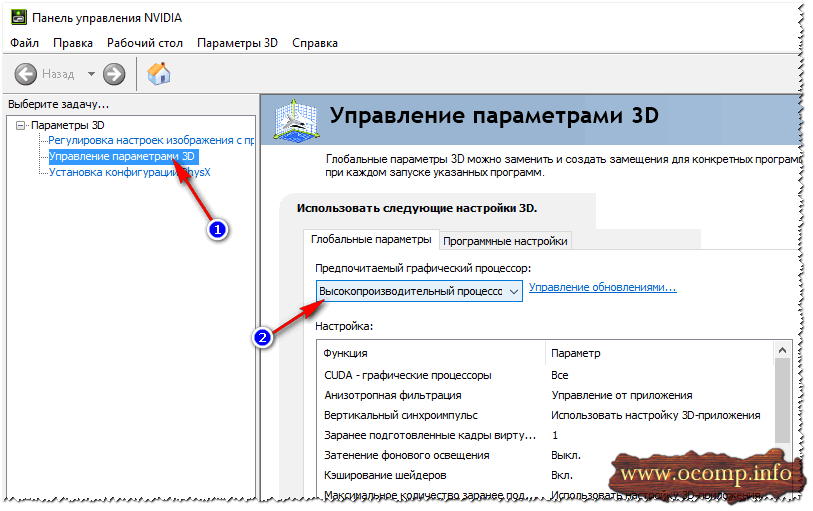Select the Вертикальный синхроимпульс setting row
813x511 pixels.
coord(400,415)
